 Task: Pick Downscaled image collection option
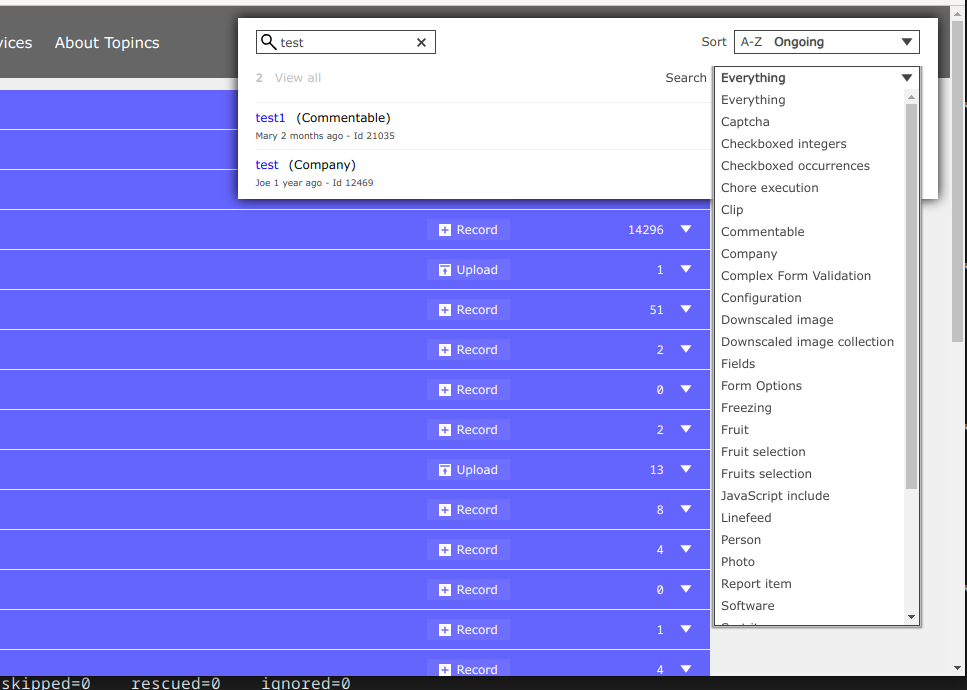pos(807,342)
